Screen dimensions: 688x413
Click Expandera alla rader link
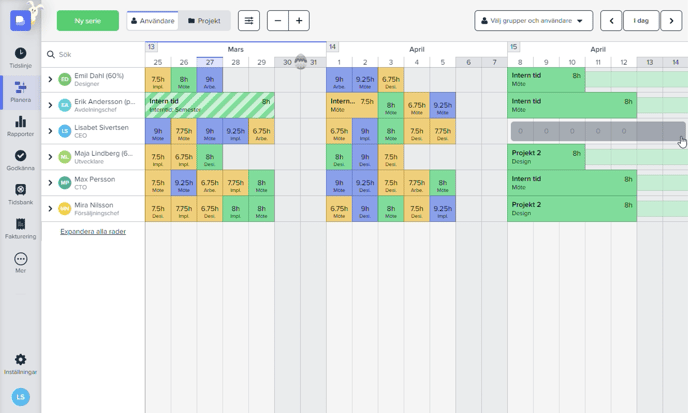(93, 231)
